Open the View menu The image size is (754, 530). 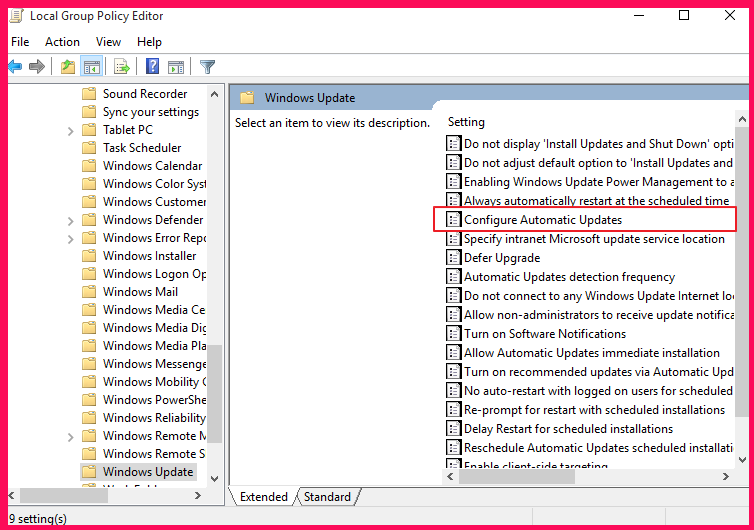[x=108, y=42]
